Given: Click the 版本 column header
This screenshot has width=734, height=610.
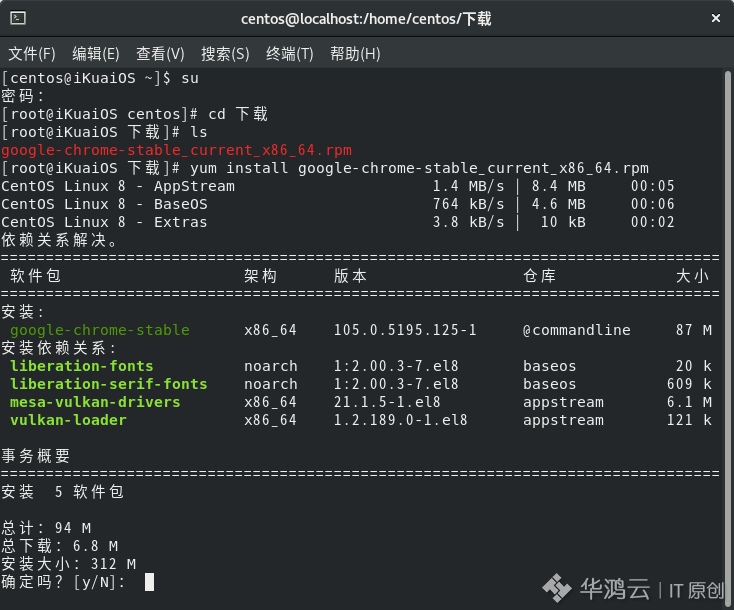Looking at the screenshot, I should tap(350, 276).
